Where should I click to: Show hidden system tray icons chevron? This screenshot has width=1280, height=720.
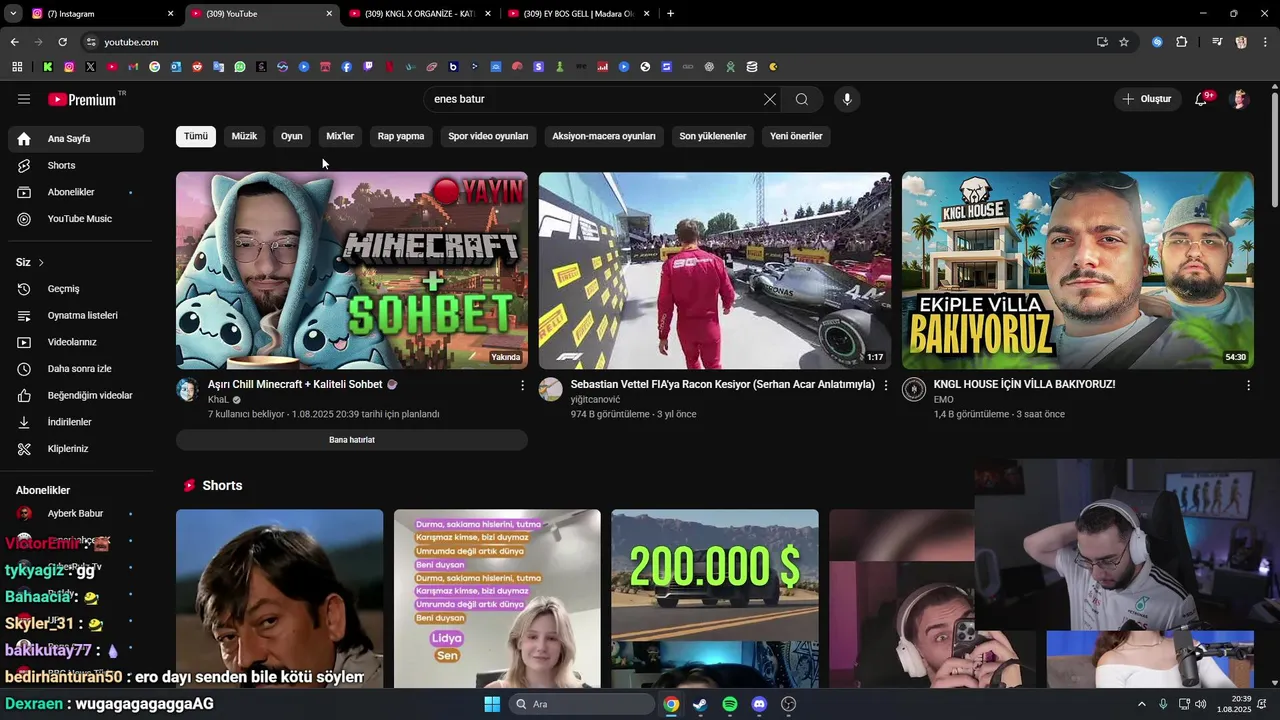(x=1142, y=704)
